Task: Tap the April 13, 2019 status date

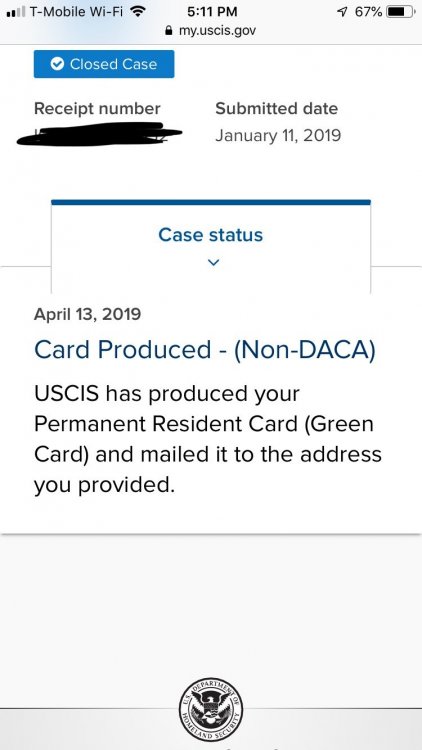Action: point(88,314)
